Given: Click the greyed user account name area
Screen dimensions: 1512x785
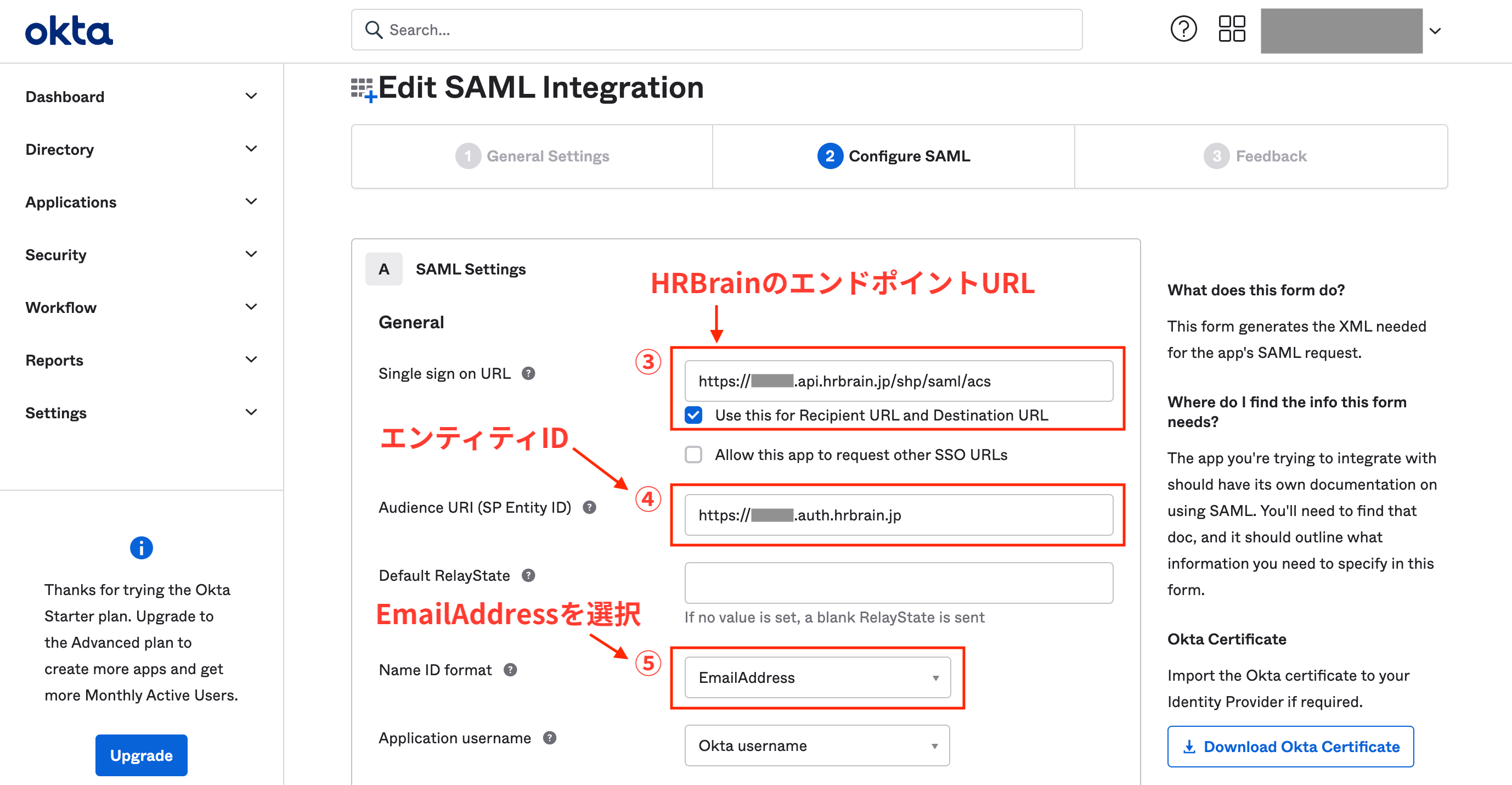Looking at the screenshot, I should click(x=1341, y=31).
